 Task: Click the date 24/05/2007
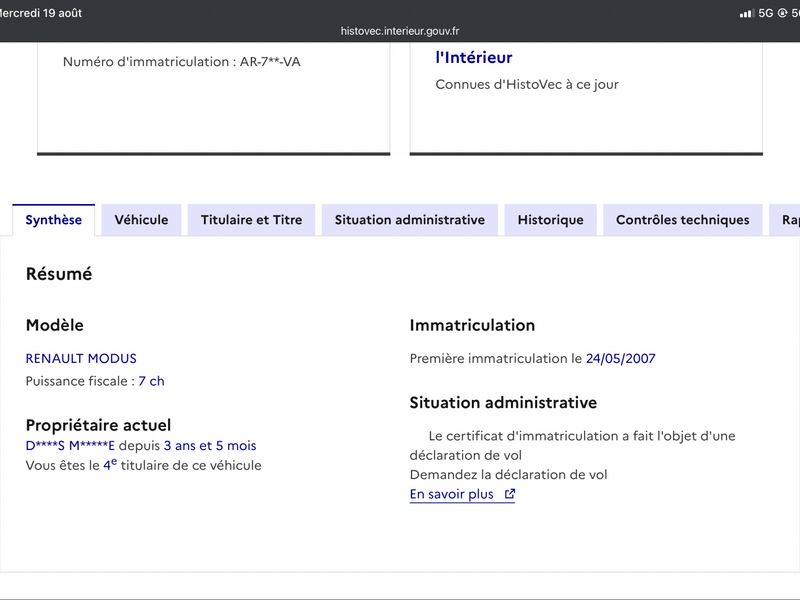[620, 359]
